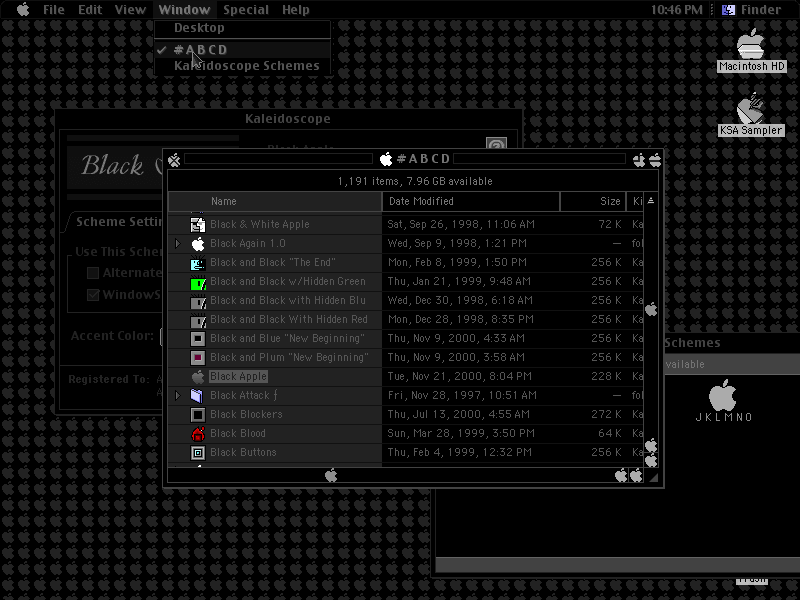Select the icon for Black and Black "The End"
This screenshot has width=800, height=600.
[x=198, y=263]
